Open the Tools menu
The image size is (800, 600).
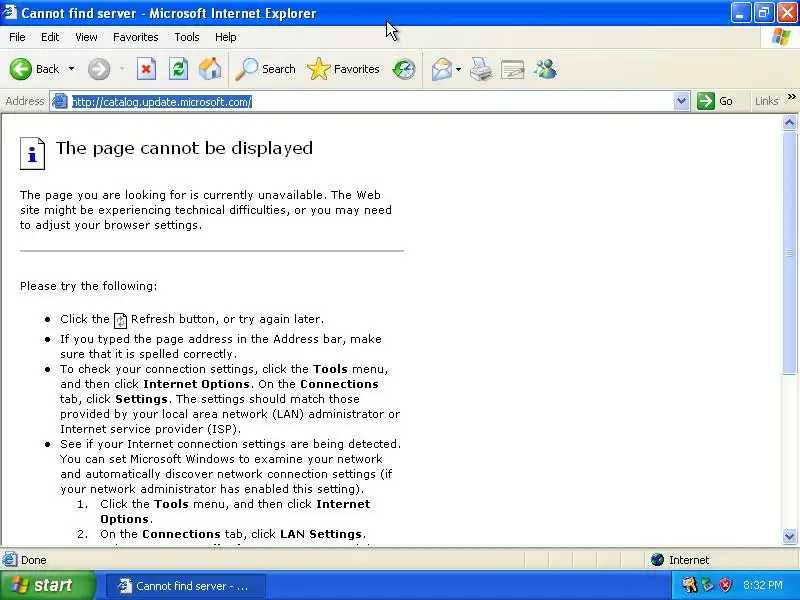187,37
